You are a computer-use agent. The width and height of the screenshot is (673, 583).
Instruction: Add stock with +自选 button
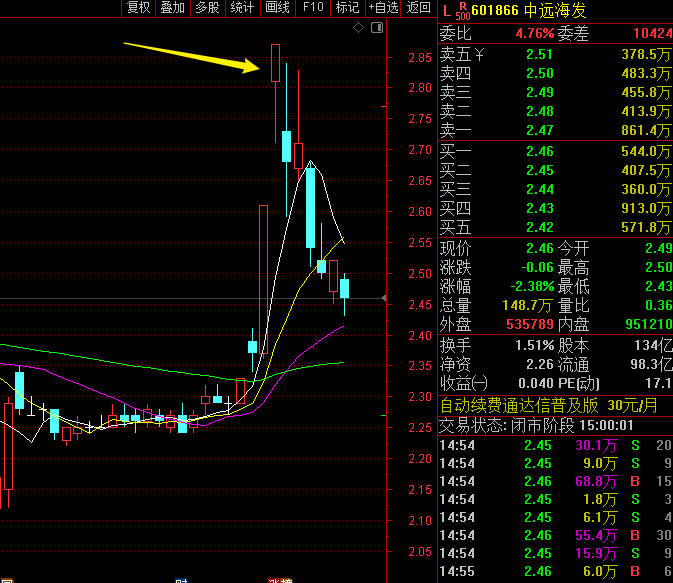coord(383,8)
